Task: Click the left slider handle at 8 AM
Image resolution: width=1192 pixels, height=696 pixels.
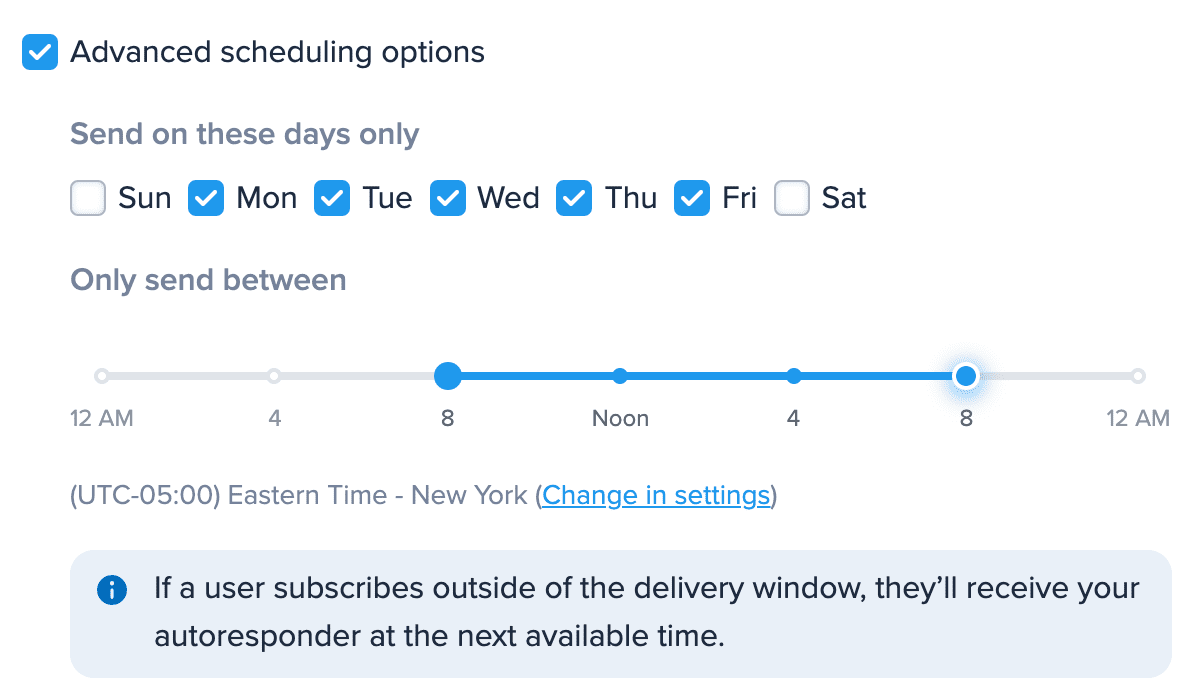Action: point(447,375)
